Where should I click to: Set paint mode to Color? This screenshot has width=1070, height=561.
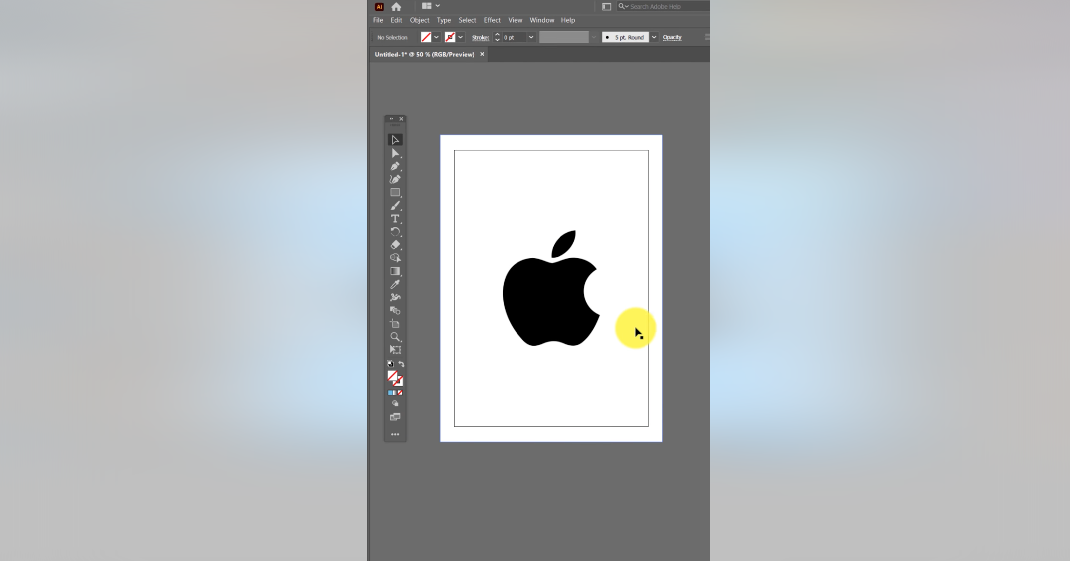click(390, 393)
